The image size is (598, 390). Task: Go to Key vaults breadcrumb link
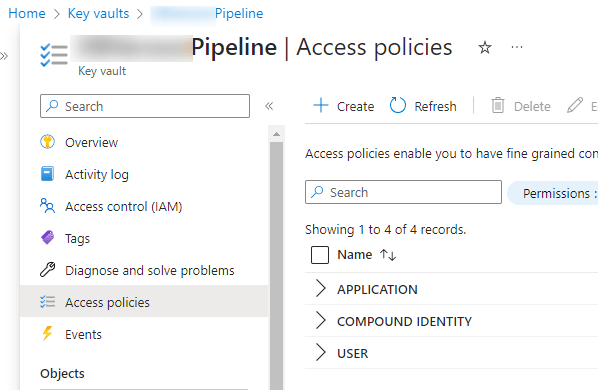tap(98, 13)
